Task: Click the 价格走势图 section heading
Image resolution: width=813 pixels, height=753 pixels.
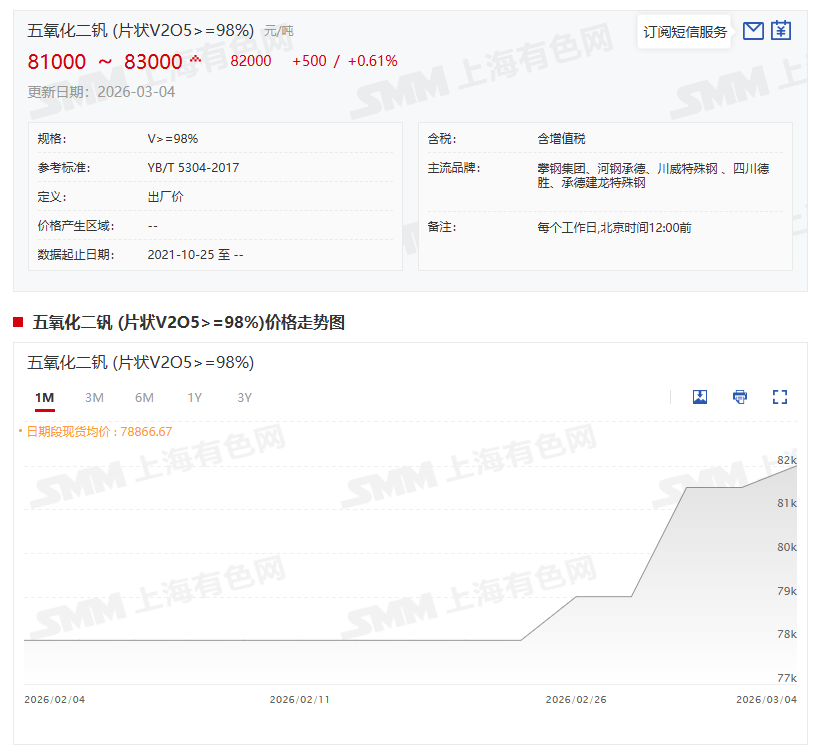Action: pos(188,322)
